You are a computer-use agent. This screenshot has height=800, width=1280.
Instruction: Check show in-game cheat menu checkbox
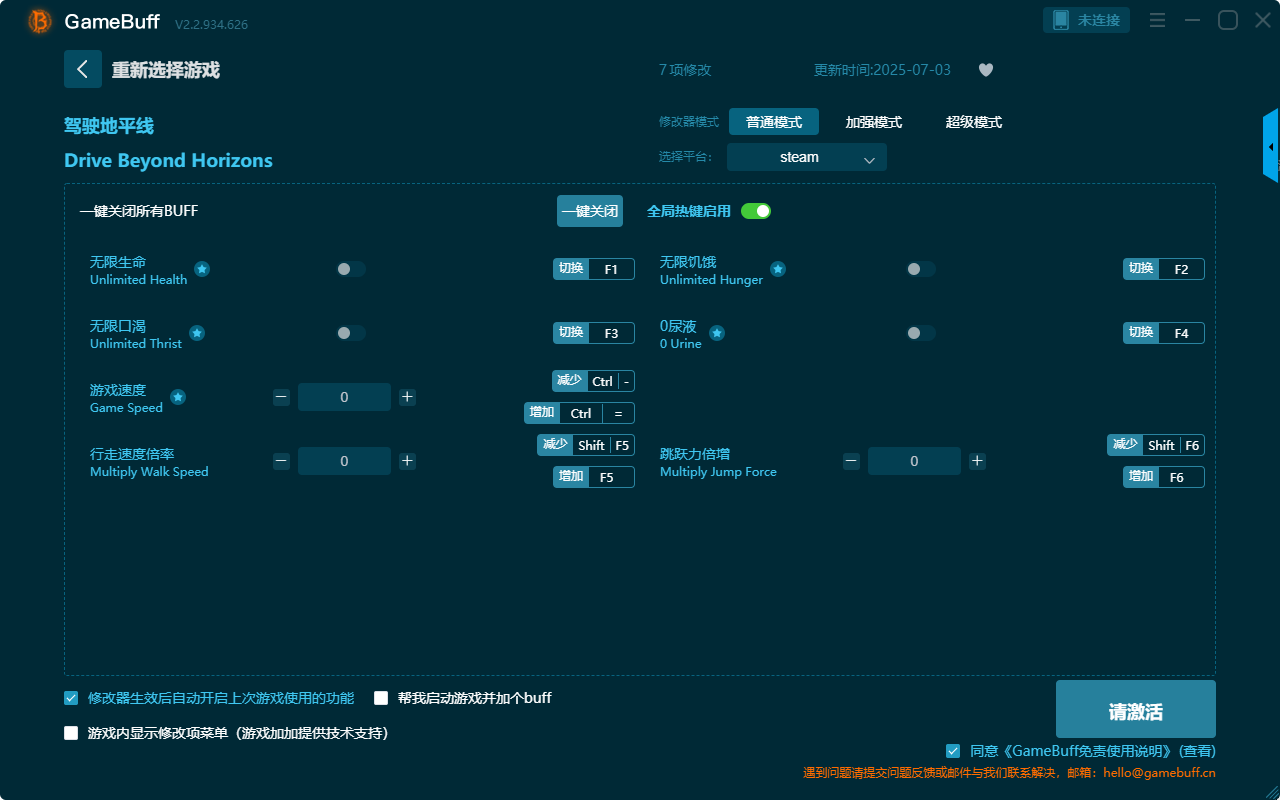pos(71,733)
